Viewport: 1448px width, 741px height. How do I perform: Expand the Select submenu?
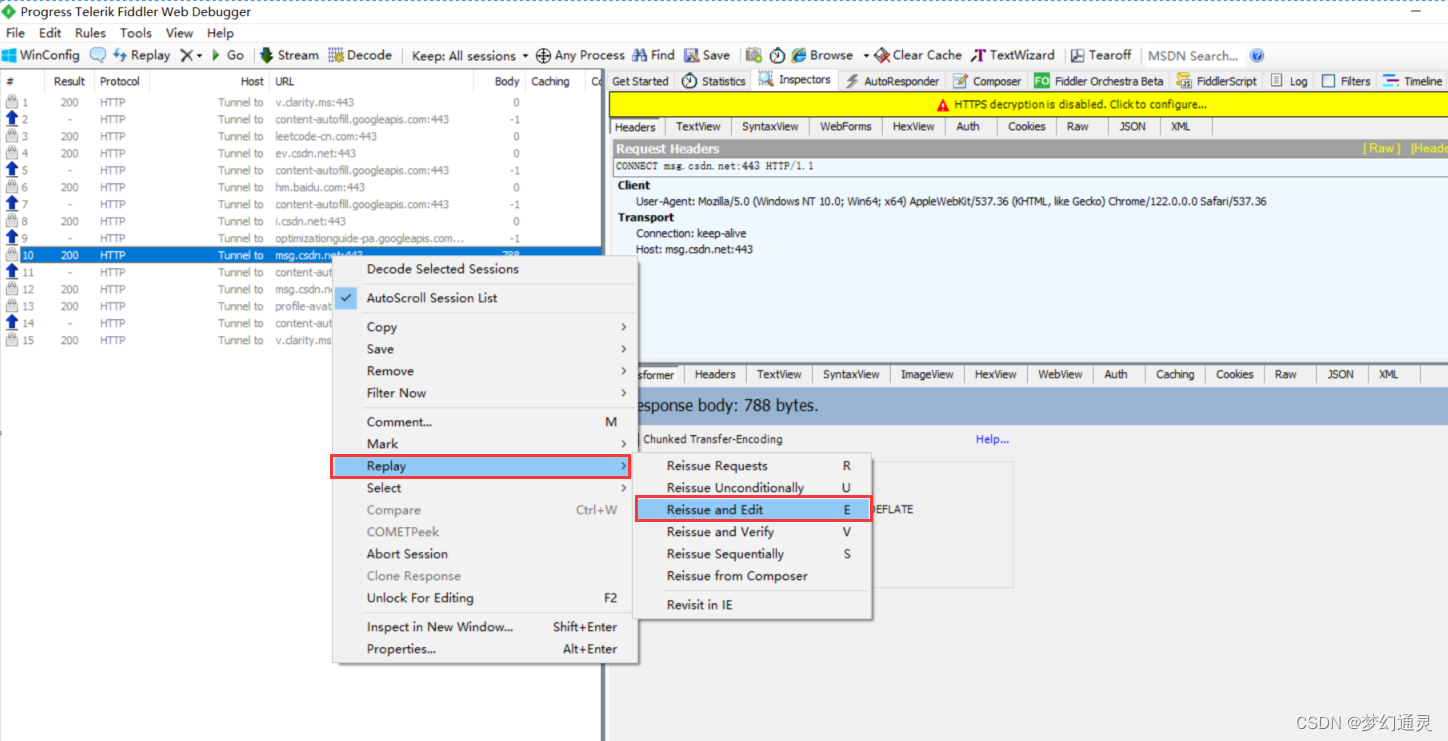(x=485, y=488)
